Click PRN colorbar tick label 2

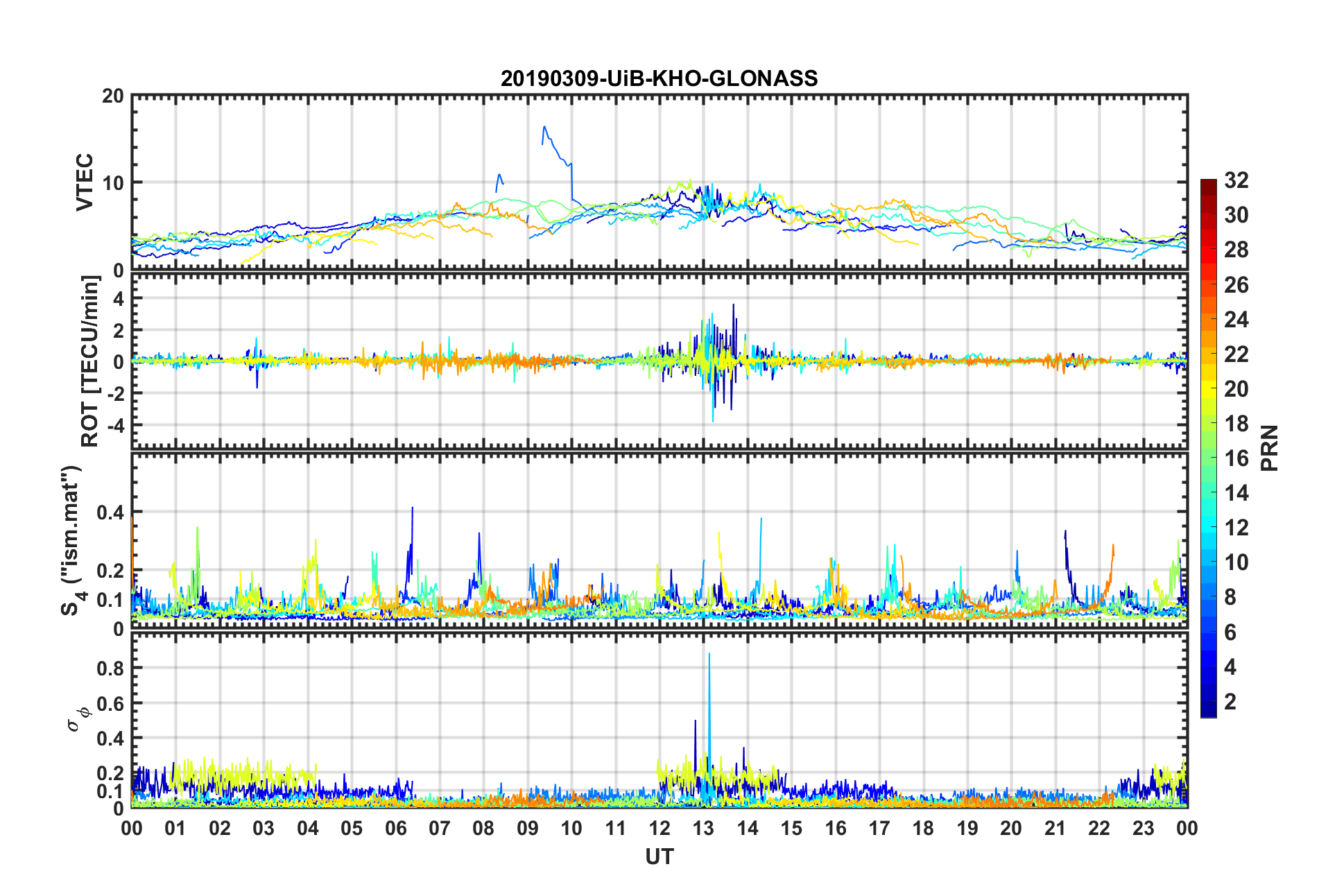(x=1230, y=702)
